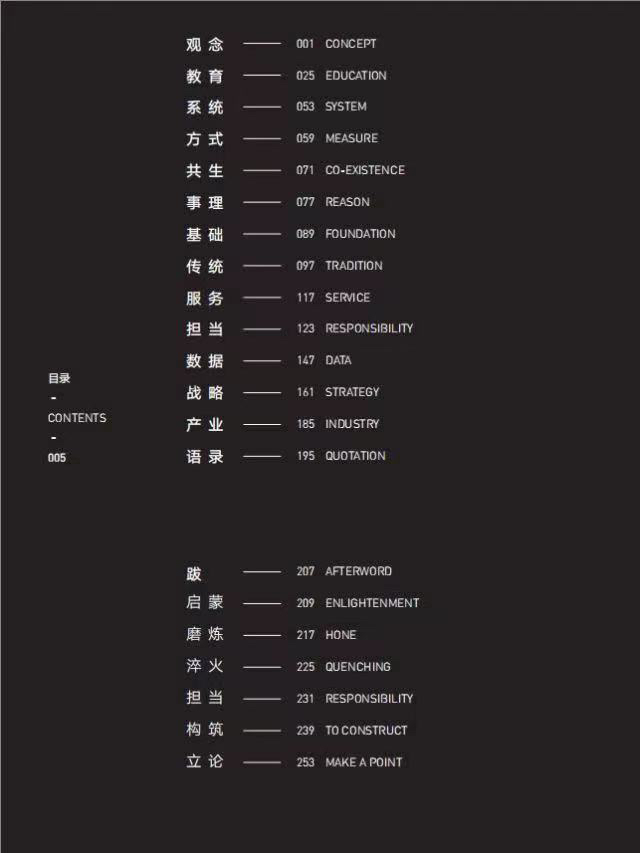Open the 097 TRADITION entry
This screenshot has height=853, width=640.
tap(353, 266)
